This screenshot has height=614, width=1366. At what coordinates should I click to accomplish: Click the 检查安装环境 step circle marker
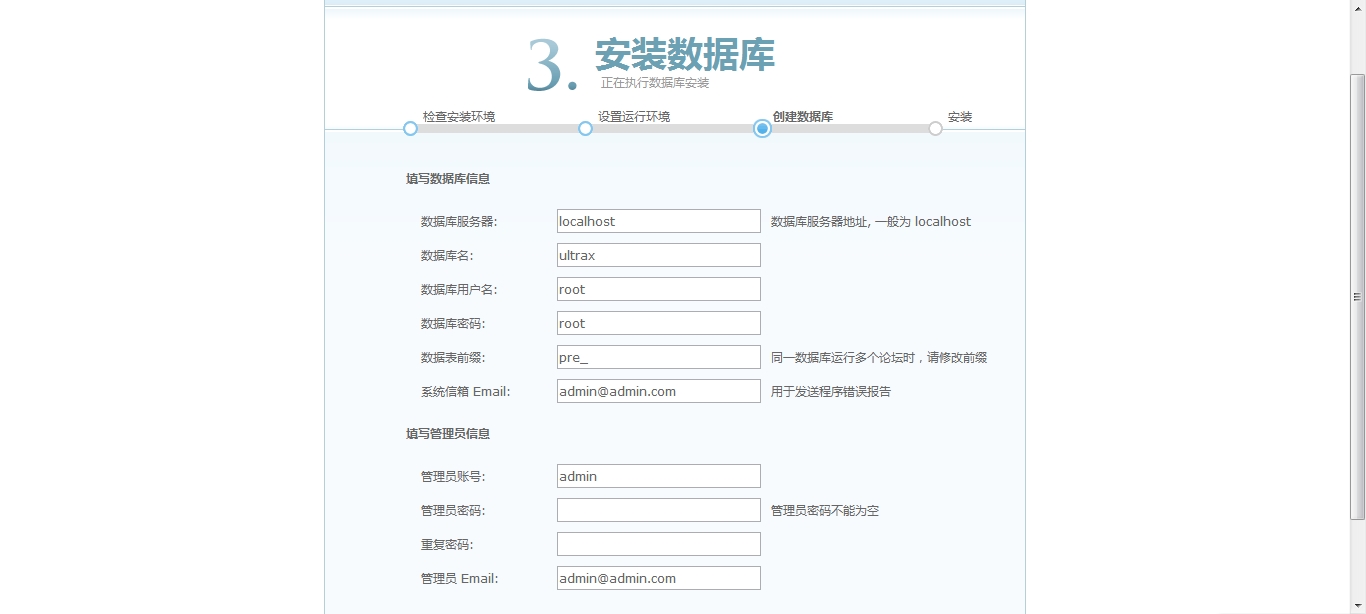click(x=410, y=128)
